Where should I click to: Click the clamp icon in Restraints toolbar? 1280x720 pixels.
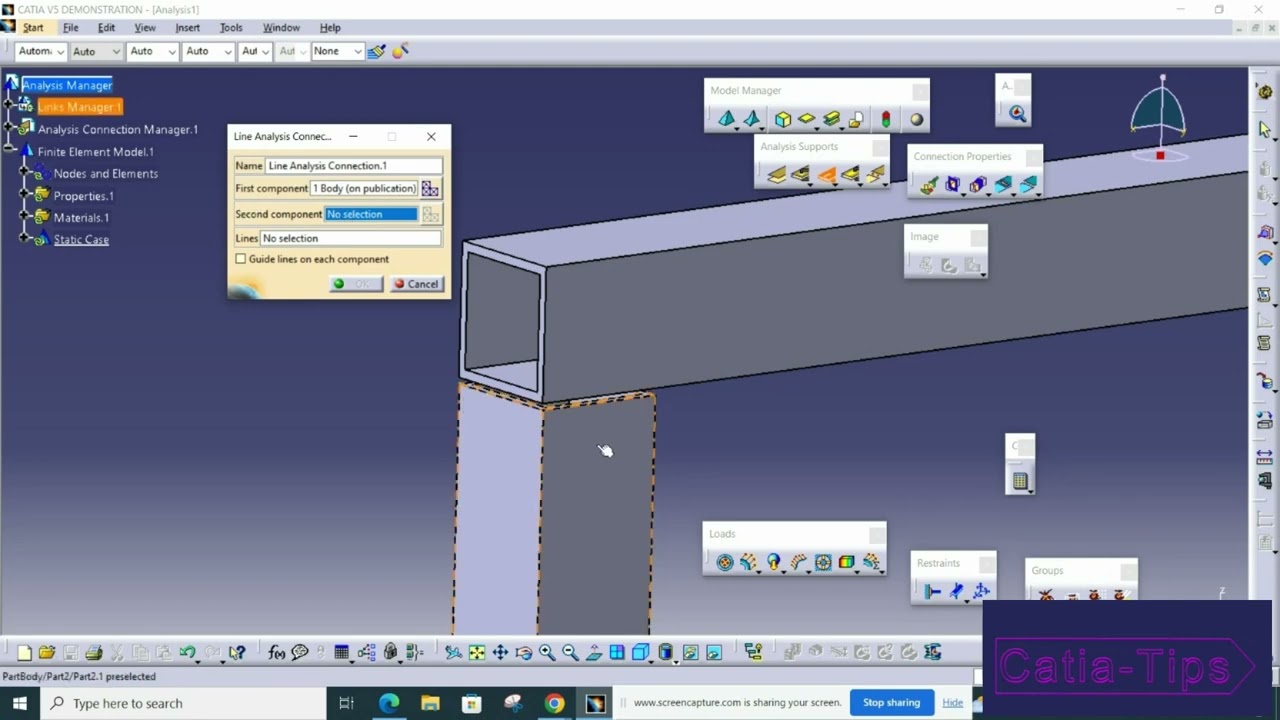932,592
